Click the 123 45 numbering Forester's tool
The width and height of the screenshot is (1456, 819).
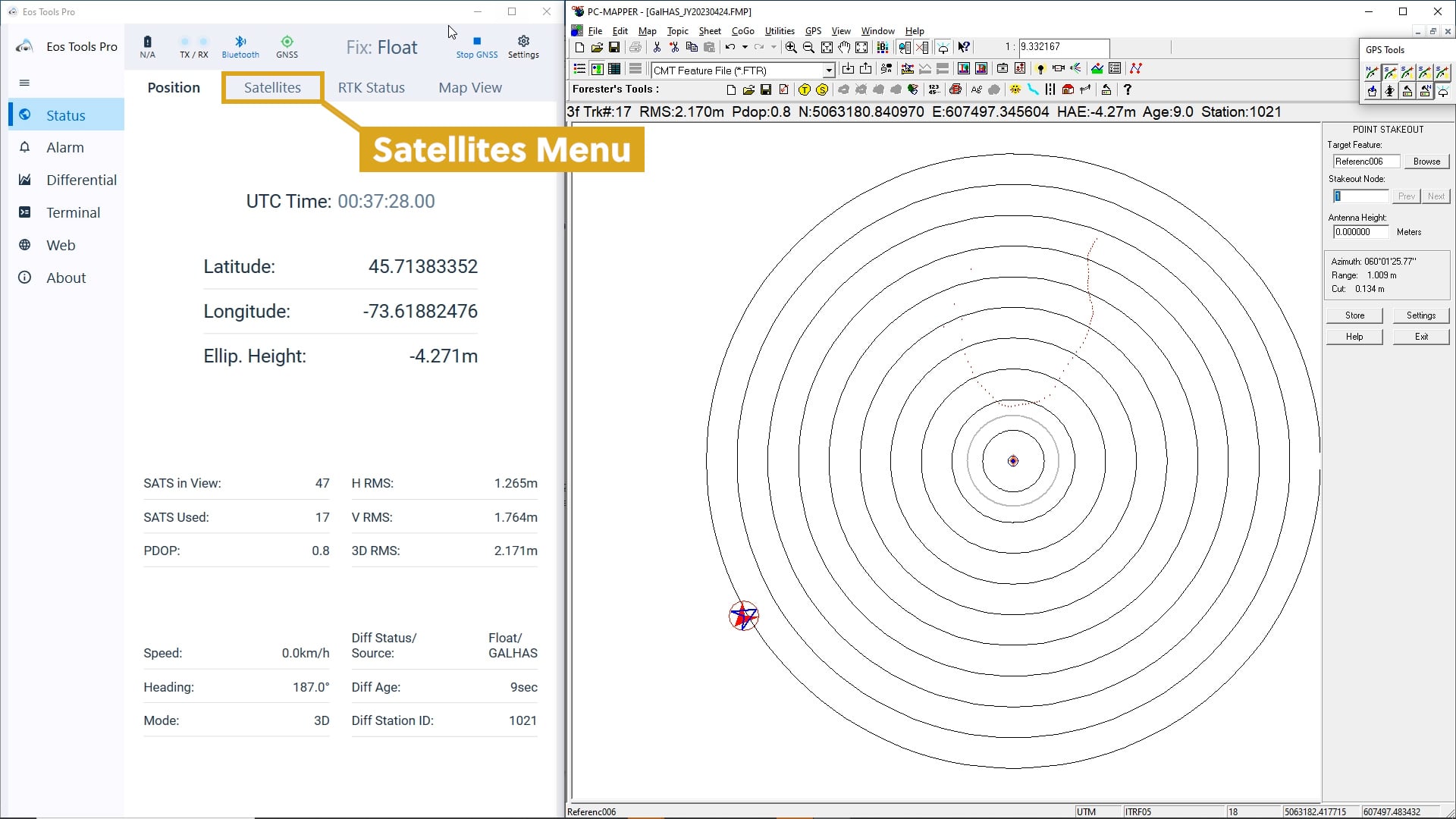click(x=934, y=89)
